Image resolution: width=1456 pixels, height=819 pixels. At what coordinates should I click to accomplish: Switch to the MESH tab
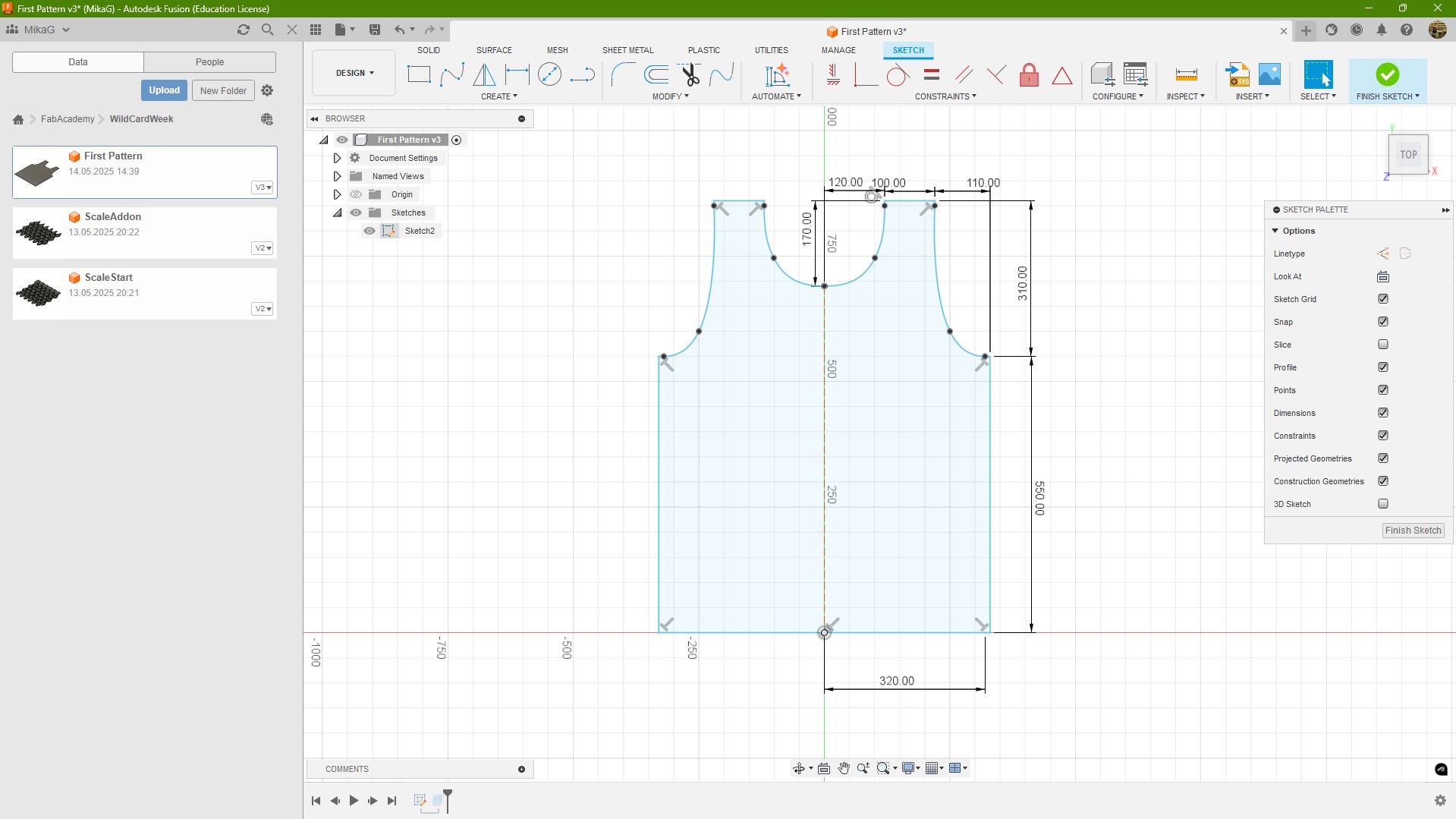pyautogui.click(x=558, y=50)
